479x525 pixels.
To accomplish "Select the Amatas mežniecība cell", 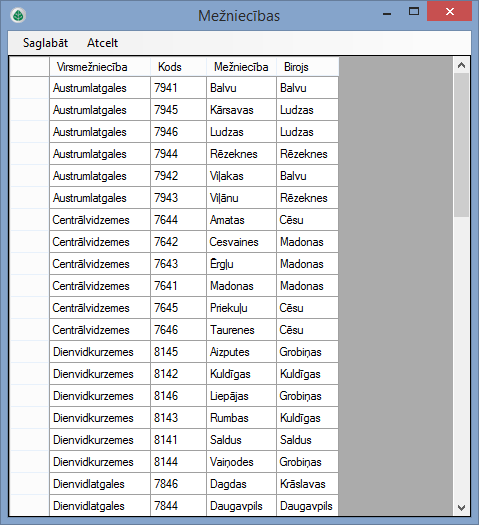I will coord(241,220).
